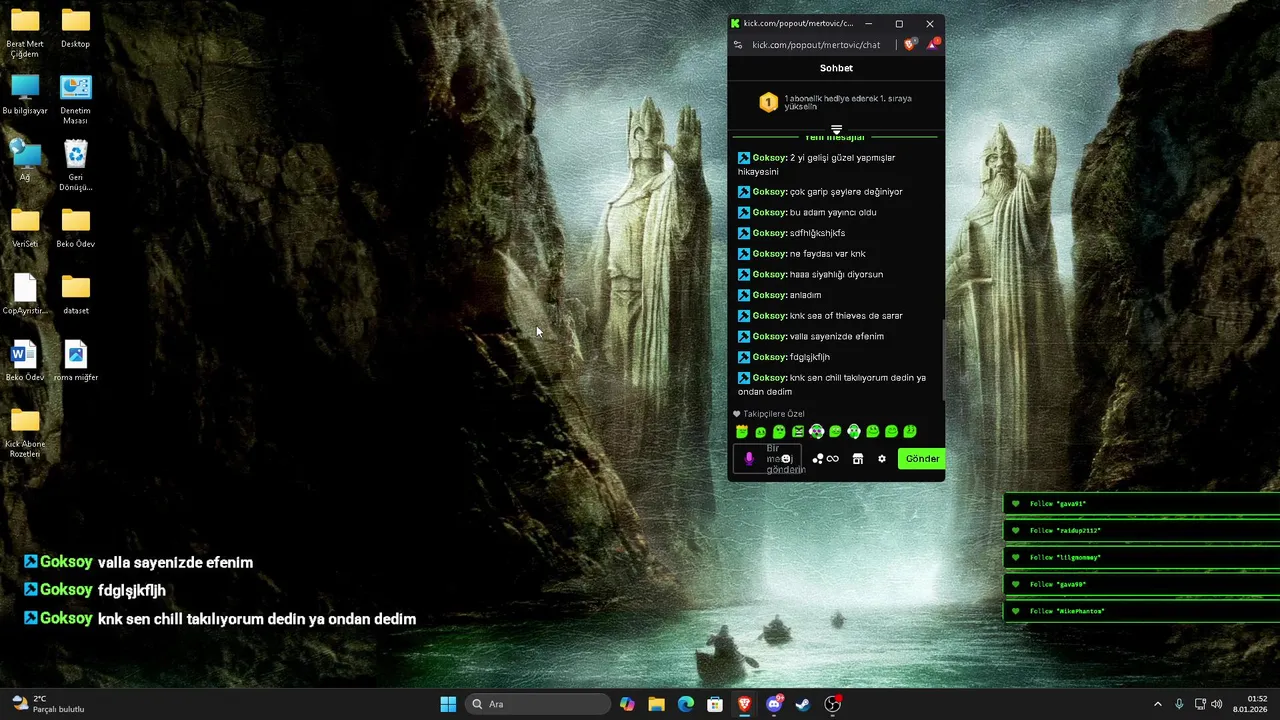1280x720 pixels.
Task: Click the three-bubbles icon beside the infinity symbol
Action: pos(818,459)
